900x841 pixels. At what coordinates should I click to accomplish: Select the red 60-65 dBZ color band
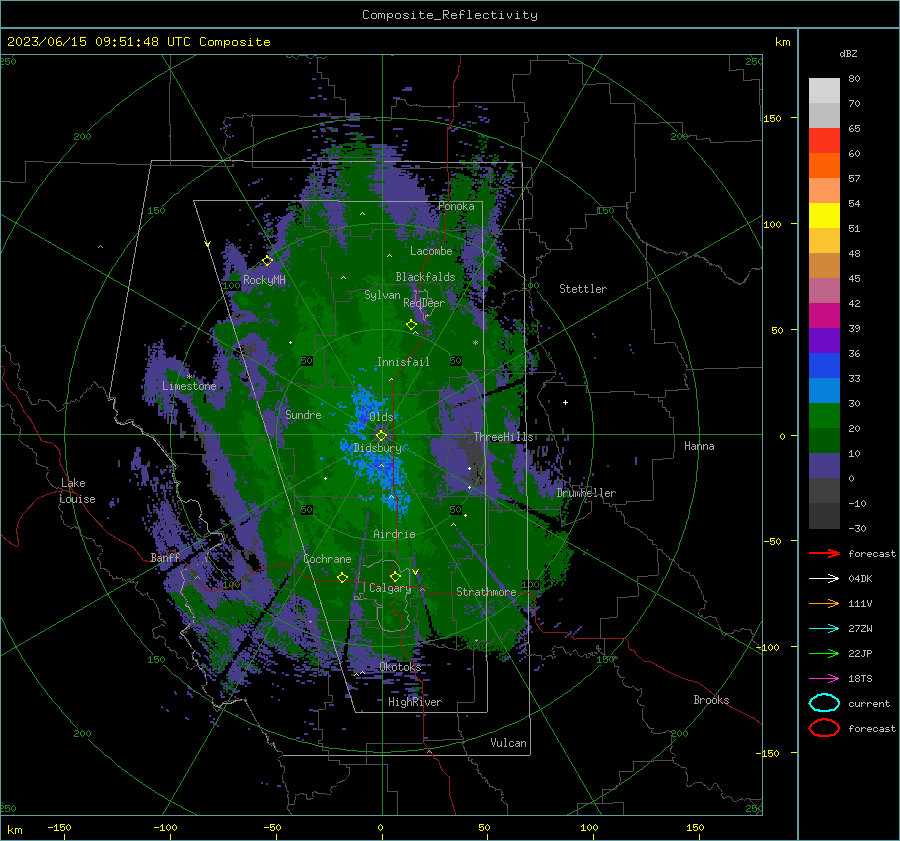coord(824,141)
